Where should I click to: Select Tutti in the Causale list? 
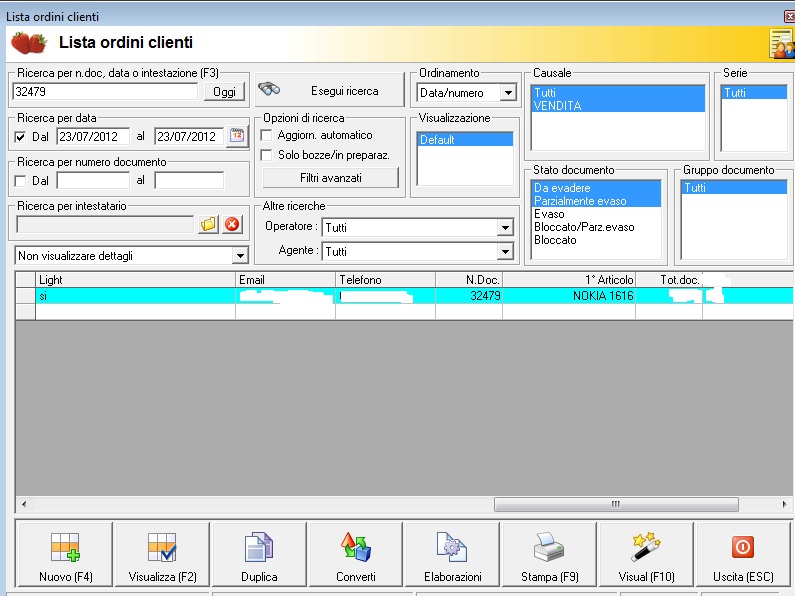[x=618, y=93]
